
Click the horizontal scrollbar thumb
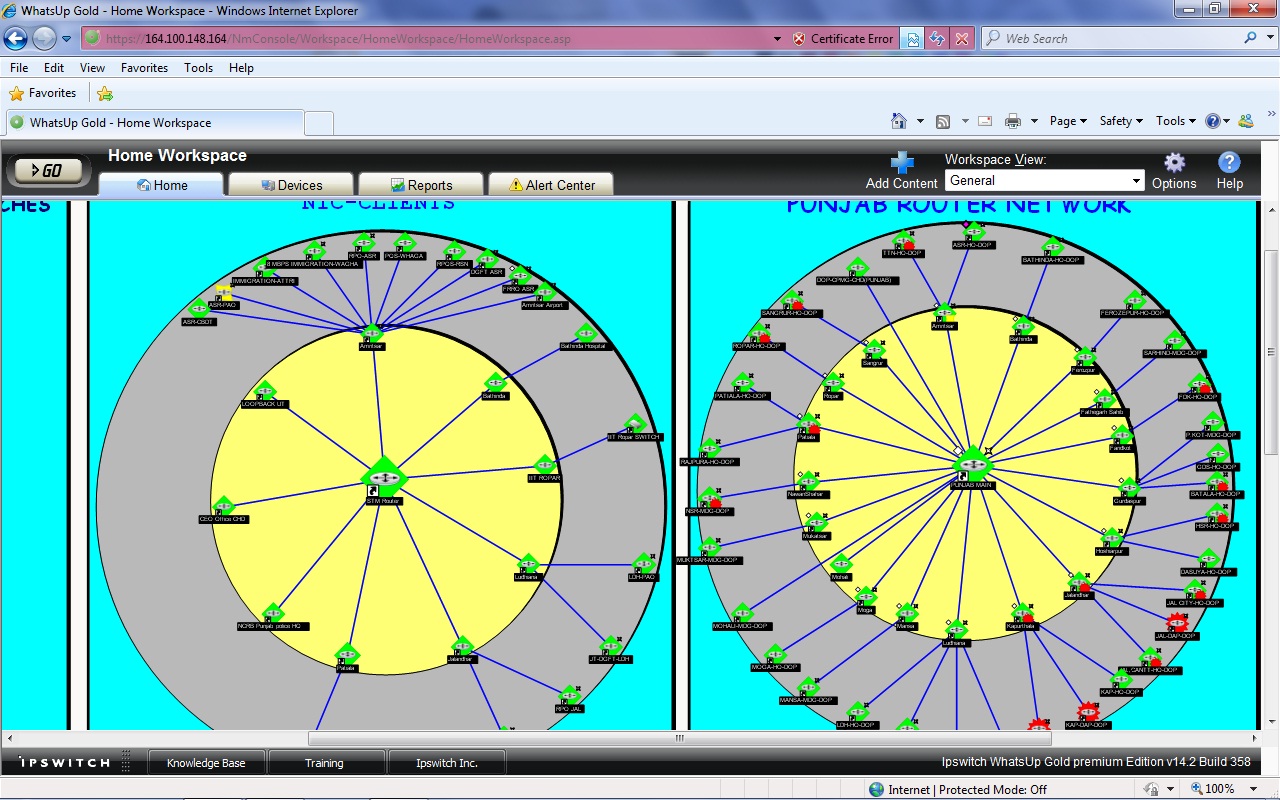point(679,739)
